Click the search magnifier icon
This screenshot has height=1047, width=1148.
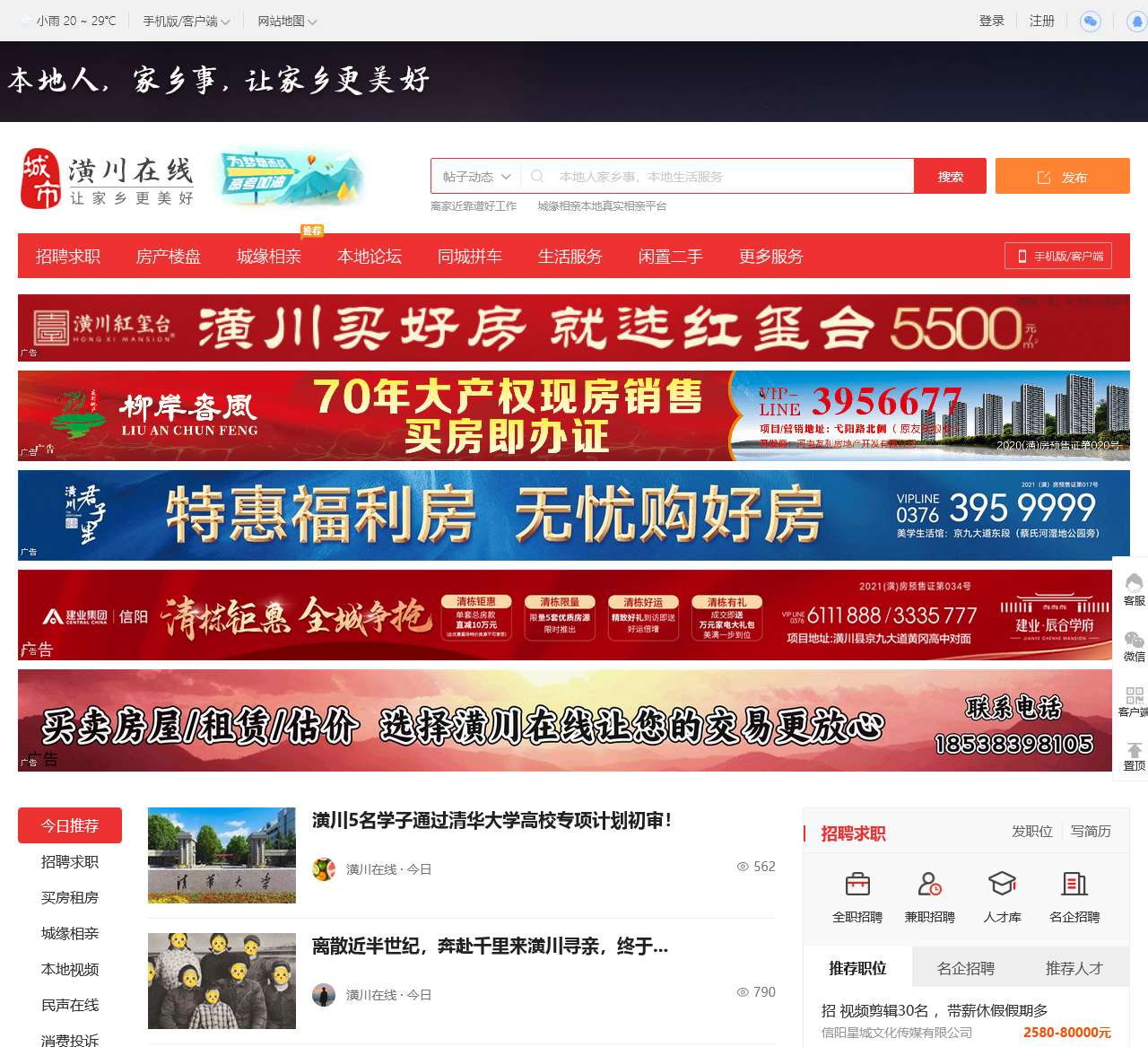537,177
